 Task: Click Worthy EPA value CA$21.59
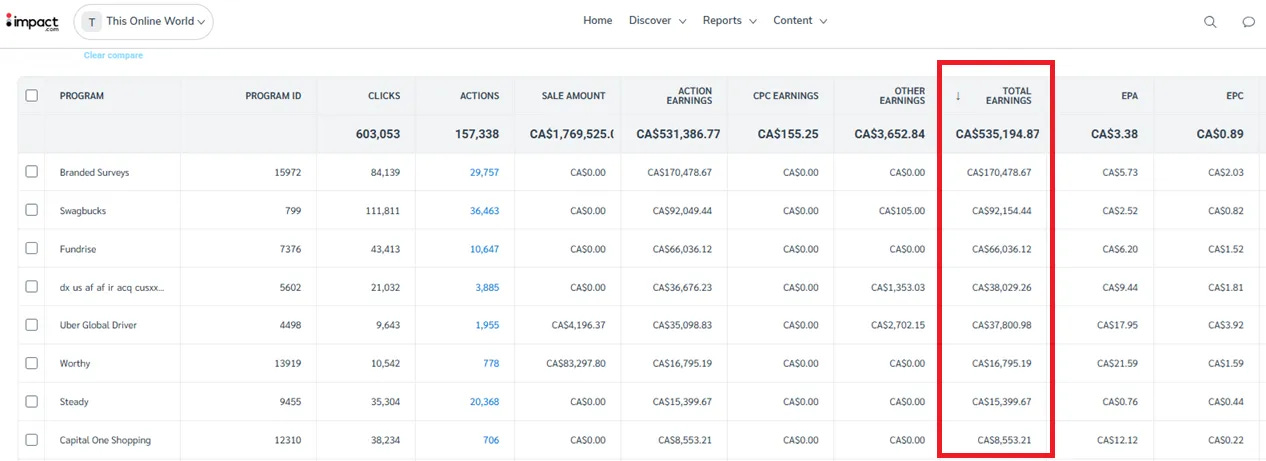1117,364
